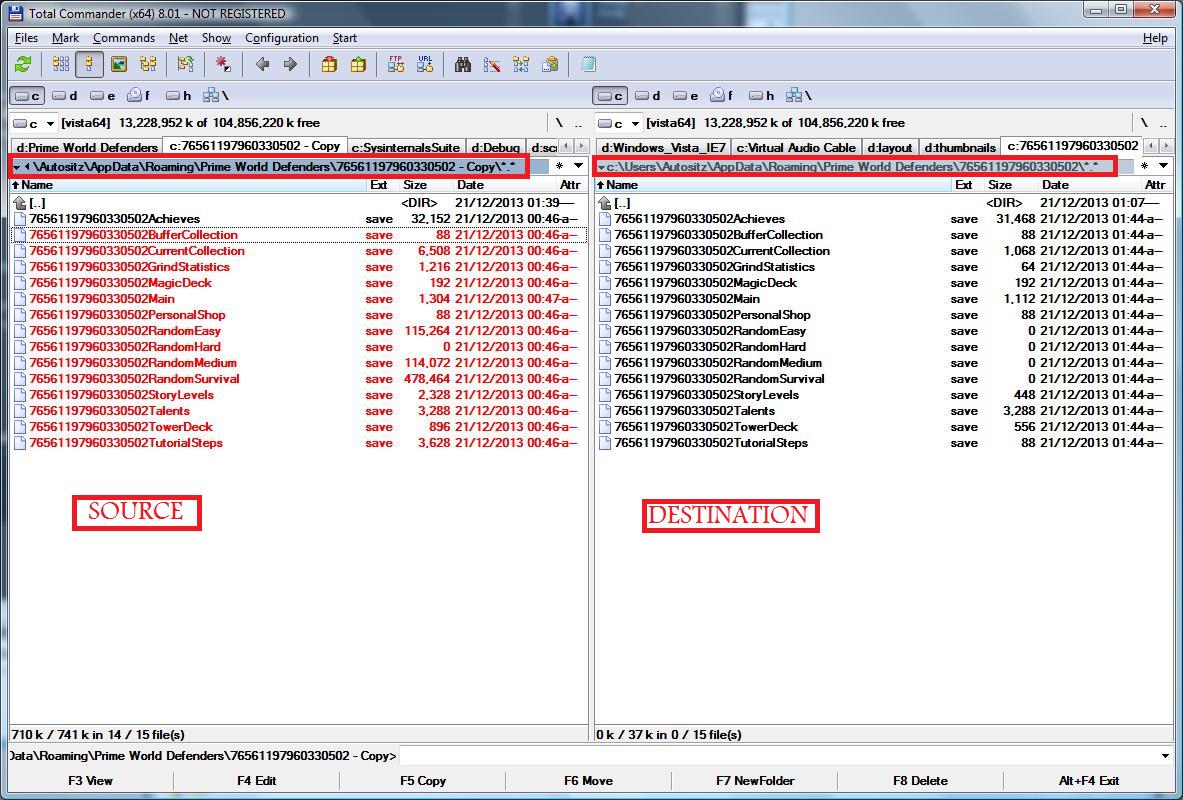Click F6 Move button
1183x800 pixels.
(588, 781)
